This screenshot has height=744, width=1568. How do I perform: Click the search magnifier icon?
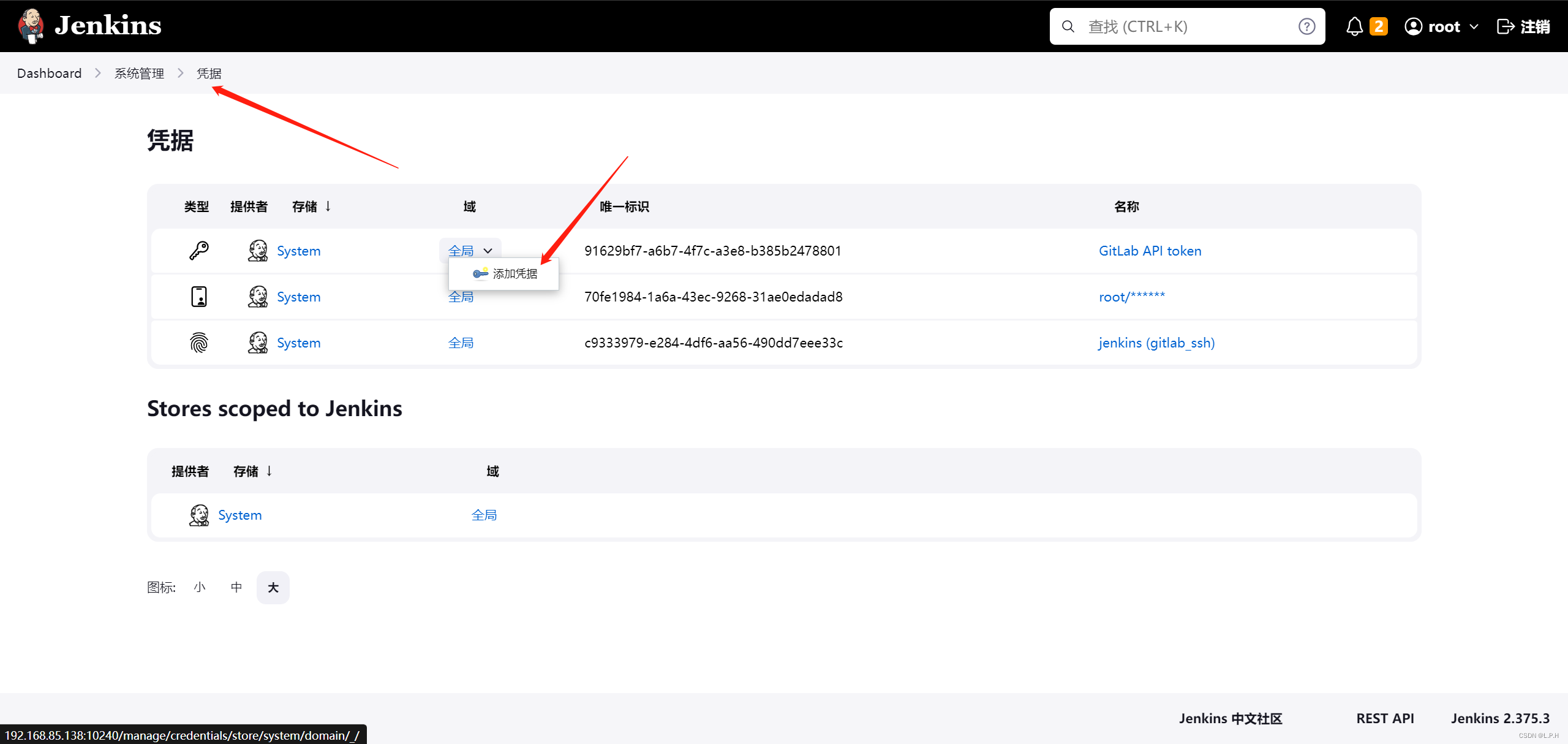[1068, 26]
